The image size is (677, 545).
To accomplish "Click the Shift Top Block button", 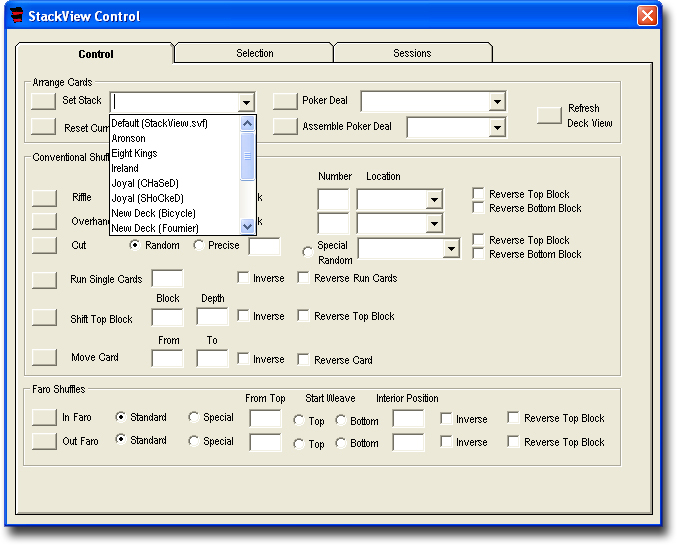I will click(44, 317).
